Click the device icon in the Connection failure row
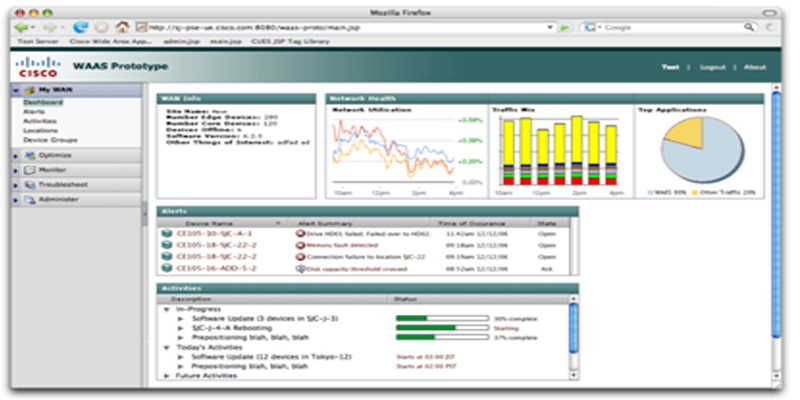This screenshot has height=400, width=800. click(166, 257)
